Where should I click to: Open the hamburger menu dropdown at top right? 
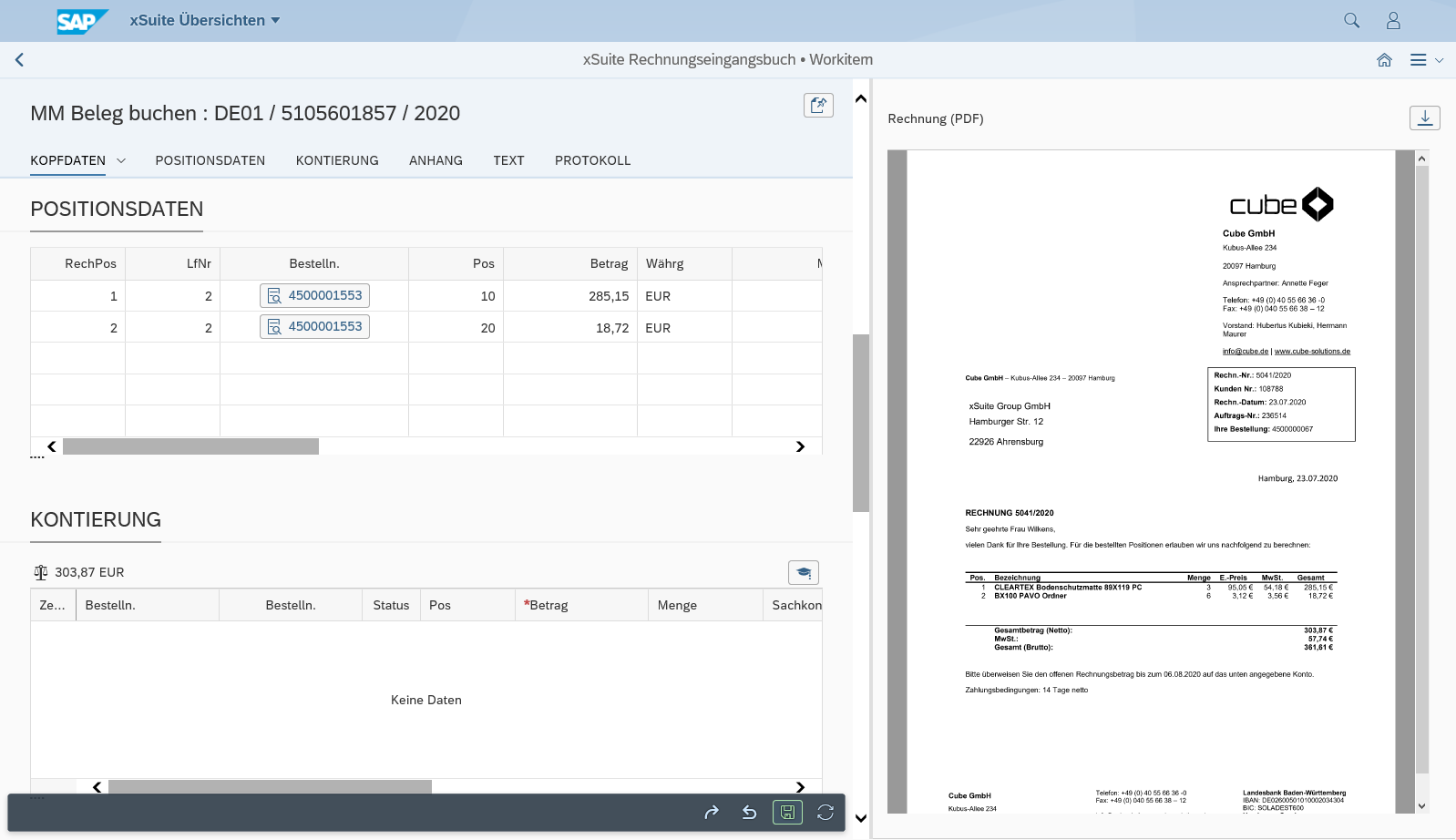[1426, 60]
